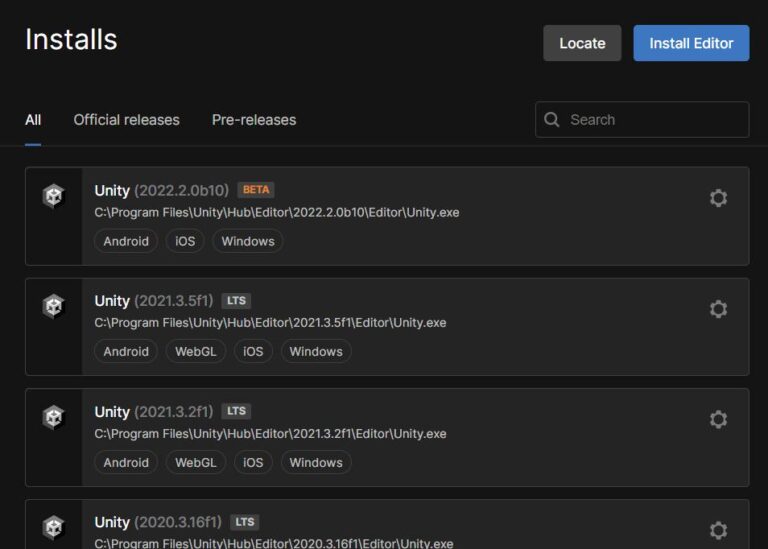Open settings gear for Unity 2021.3.2f1

[718, 420]
